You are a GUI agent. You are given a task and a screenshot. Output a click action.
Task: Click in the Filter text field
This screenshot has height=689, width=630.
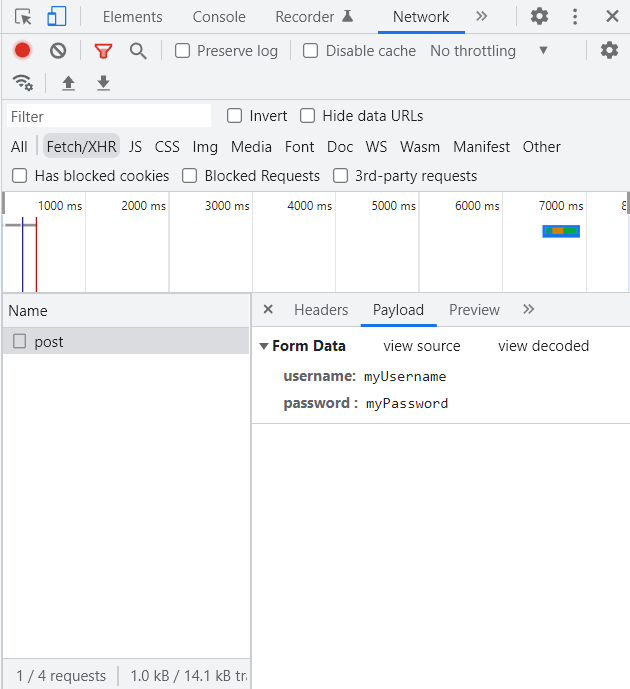point(108,116)
